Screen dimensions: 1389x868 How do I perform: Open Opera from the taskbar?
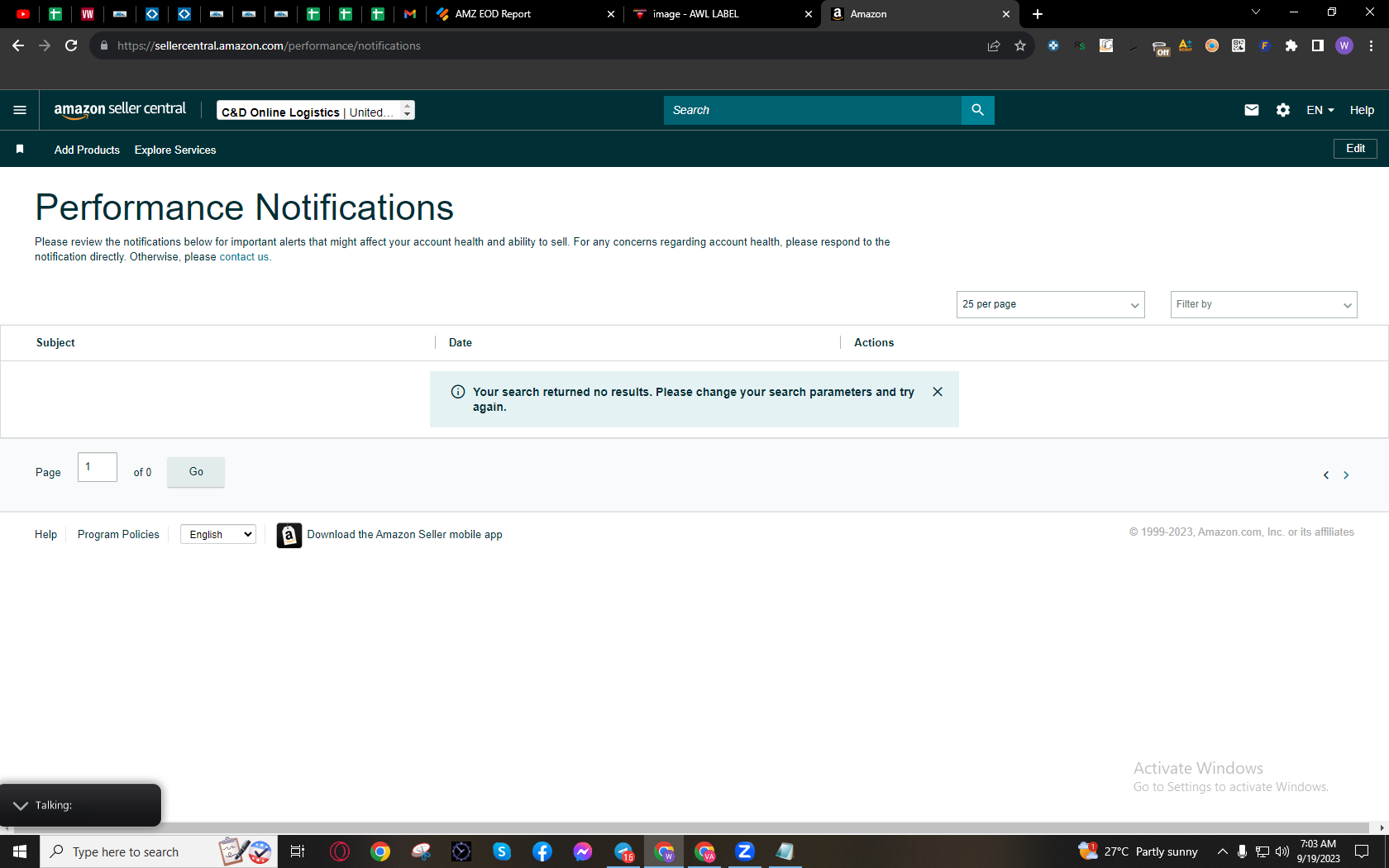(340, 851)
